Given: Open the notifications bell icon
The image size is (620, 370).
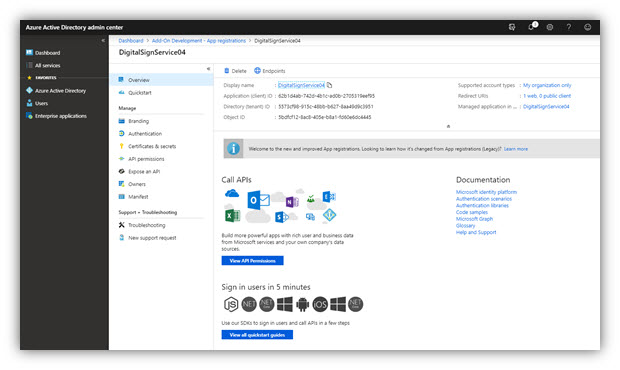Looking at the screenshot, I should 532,26.
